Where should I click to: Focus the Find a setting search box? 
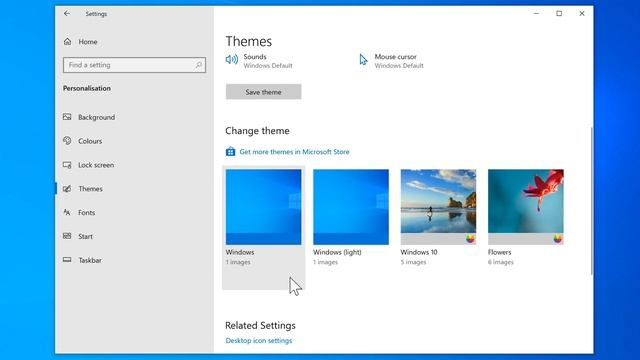tap(134, 65)
